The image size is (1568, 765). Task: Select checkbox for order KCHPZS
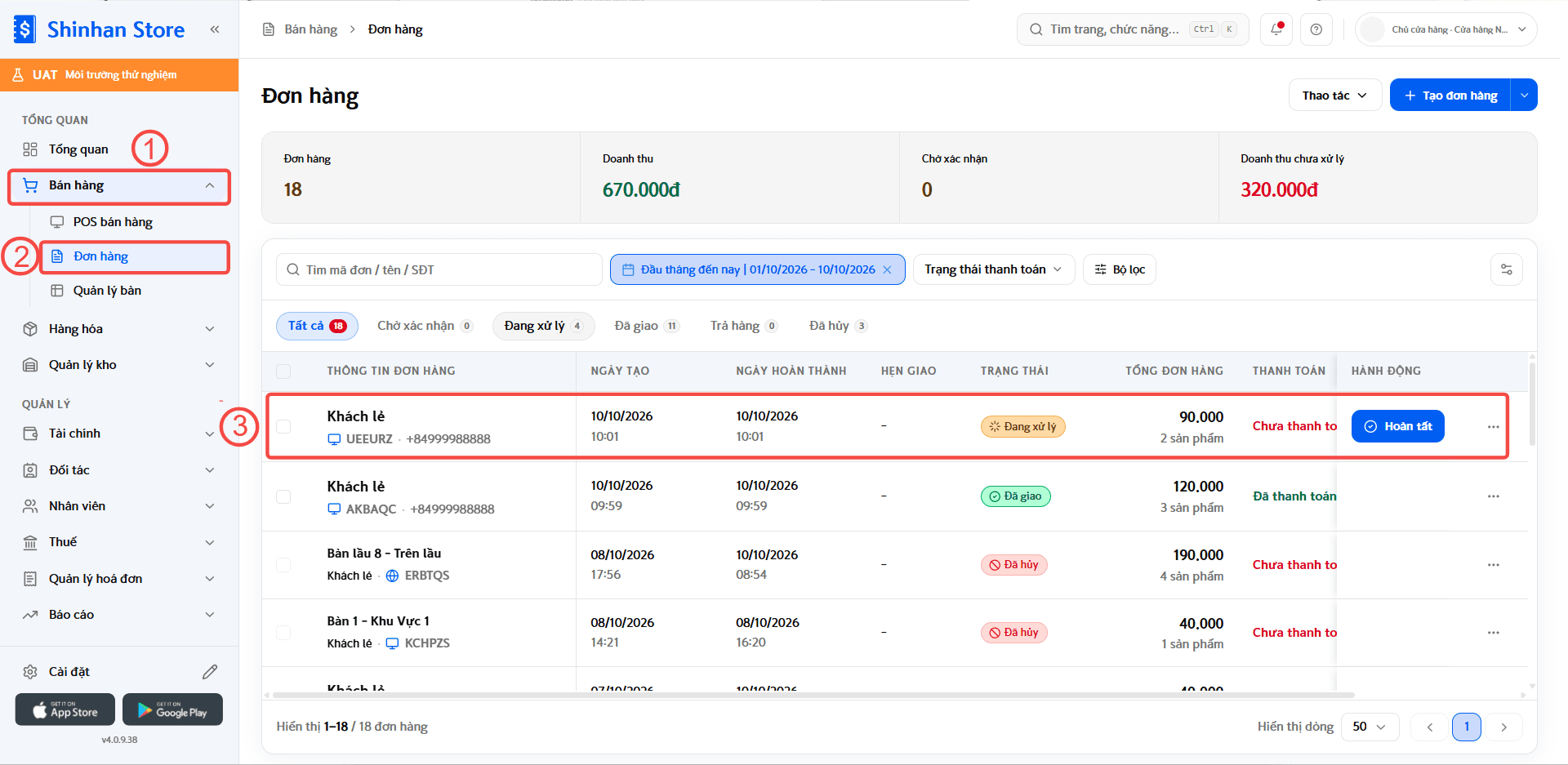[x=283, y=633]
